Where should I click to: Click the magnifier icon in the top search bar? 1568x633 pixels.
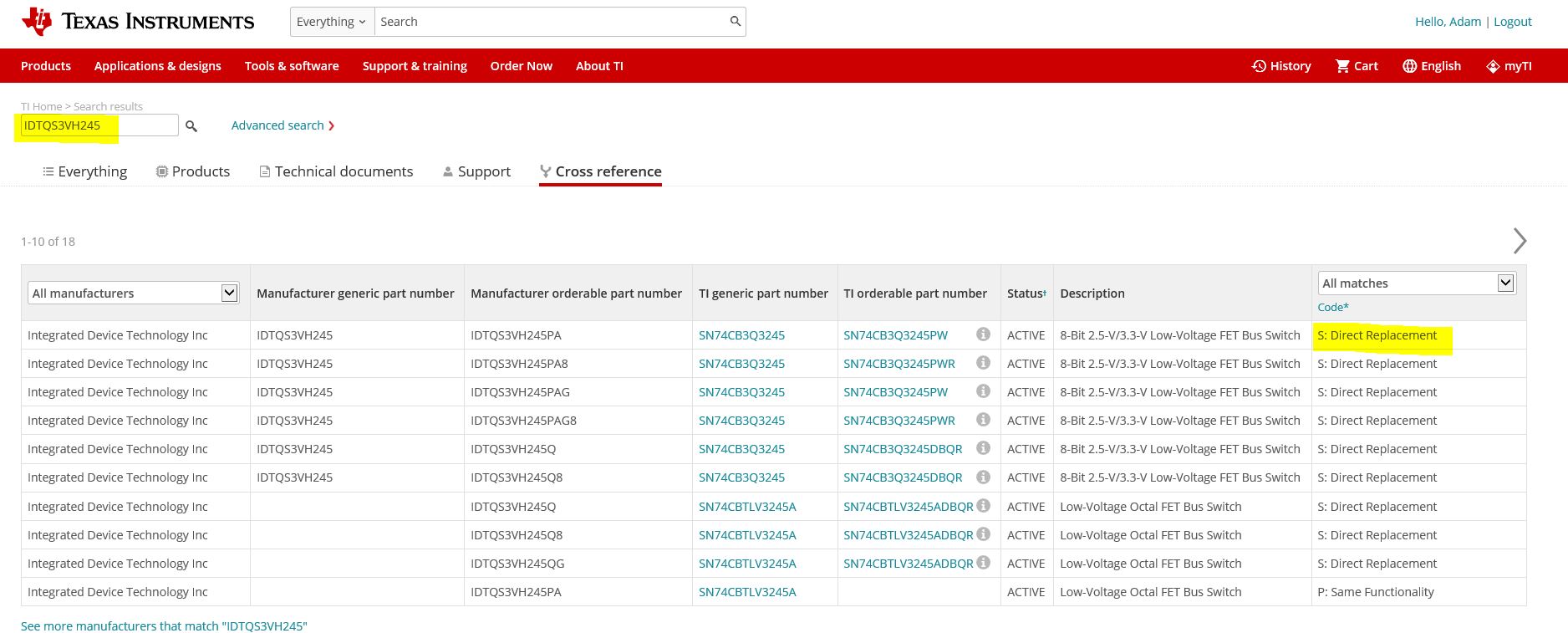(736, 22)
